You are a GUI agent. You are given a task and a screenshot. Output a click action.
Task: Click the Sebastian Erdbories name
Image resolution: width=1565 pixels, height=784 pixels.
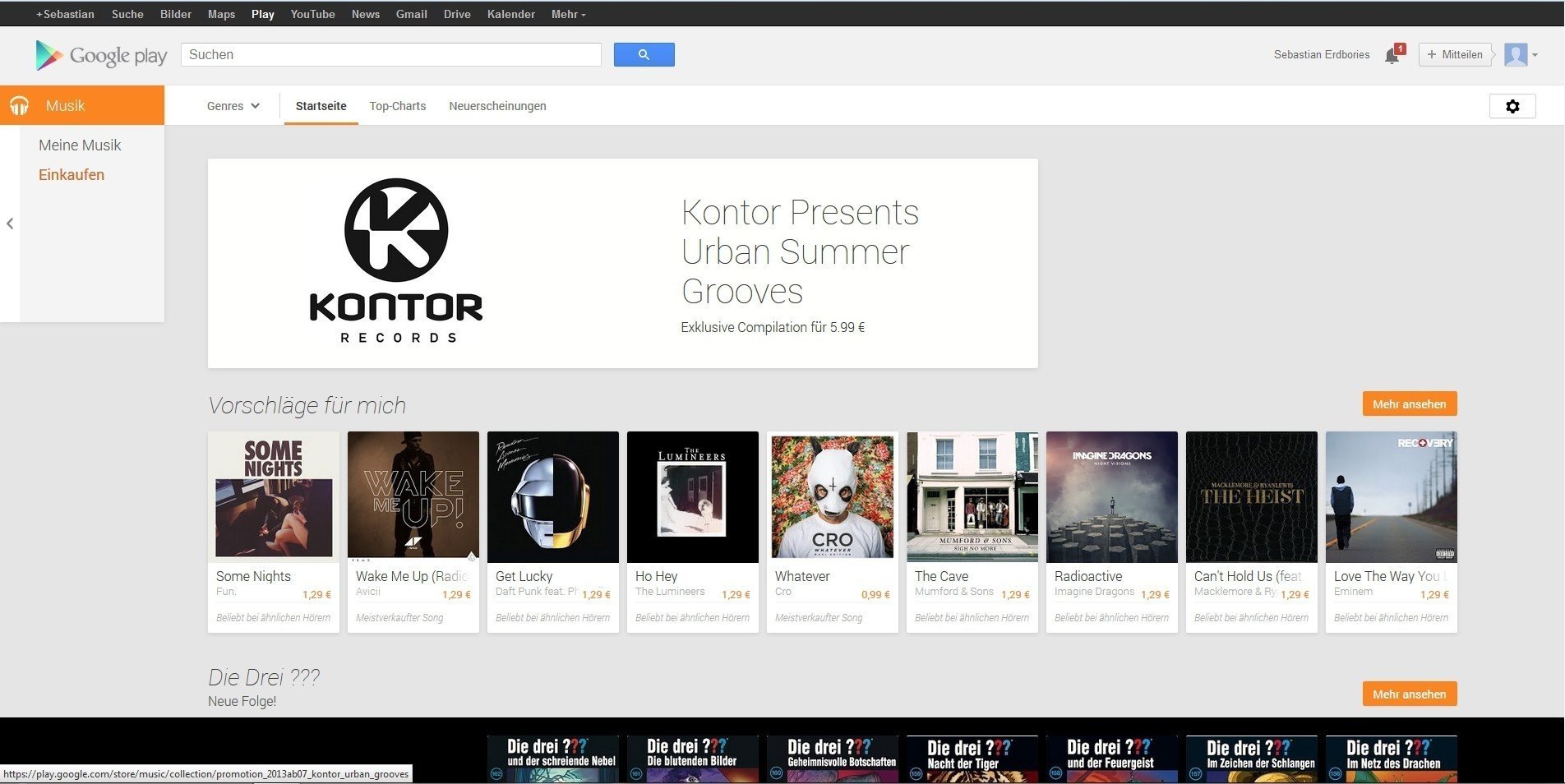1322,54
